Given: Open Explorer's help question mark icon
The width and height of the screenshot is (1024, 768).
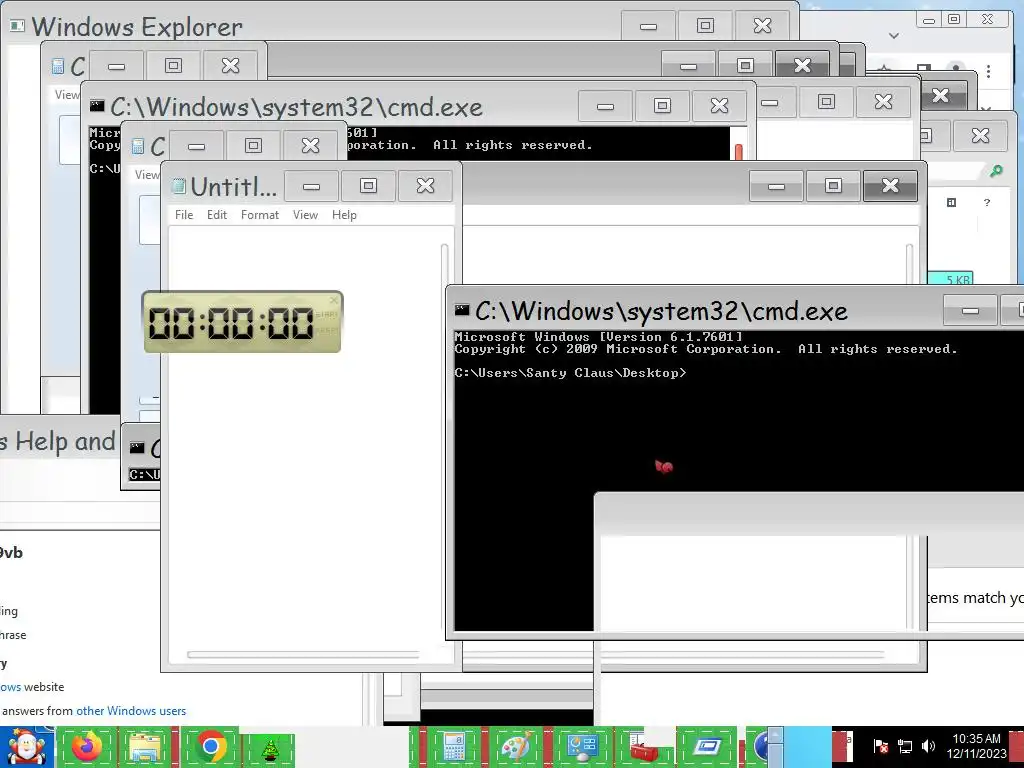Looking at the screenshot, I should pyautogui.click(x=987, y=202).
